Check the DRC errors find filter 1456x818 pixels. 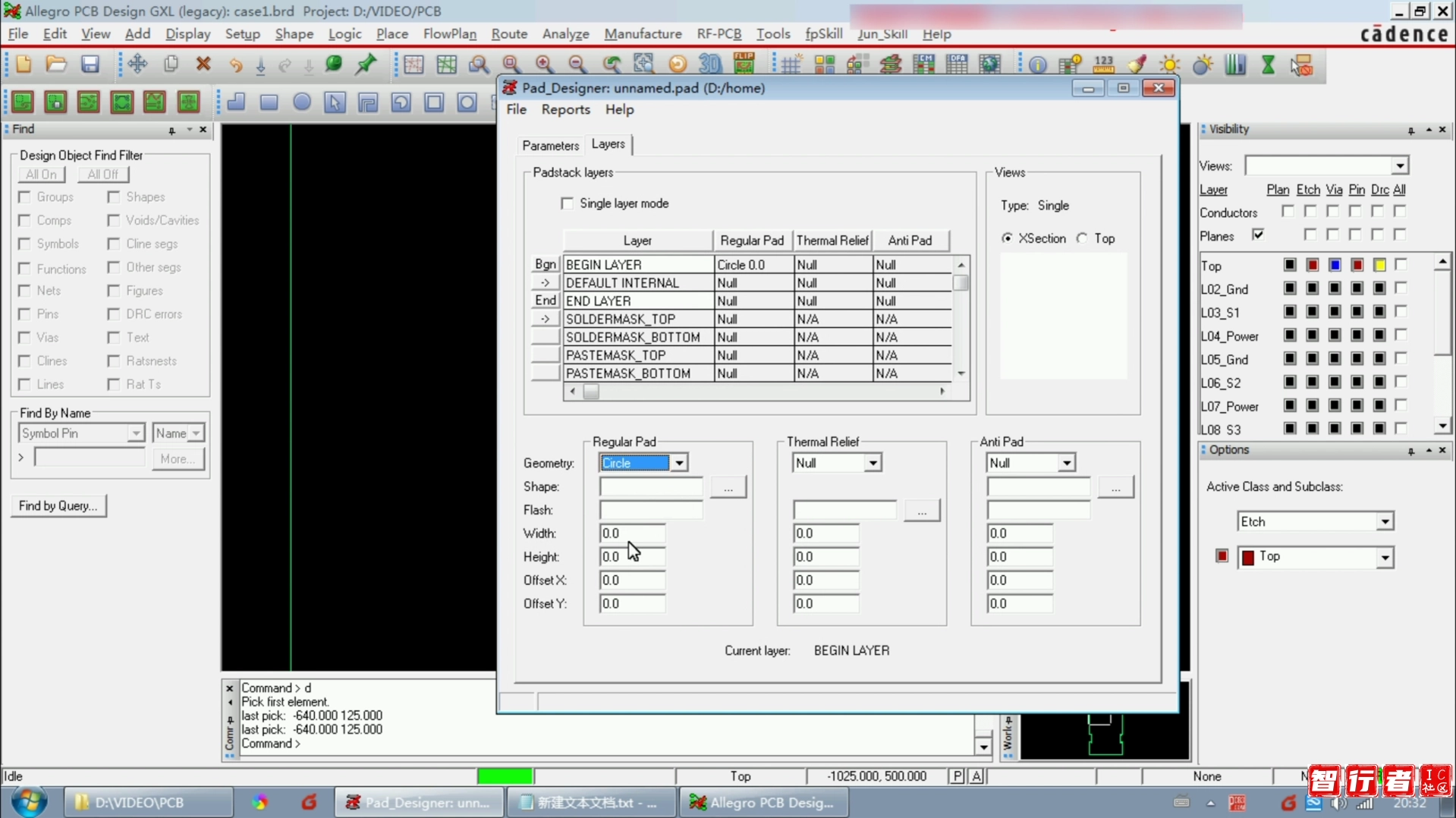[114, 314]
